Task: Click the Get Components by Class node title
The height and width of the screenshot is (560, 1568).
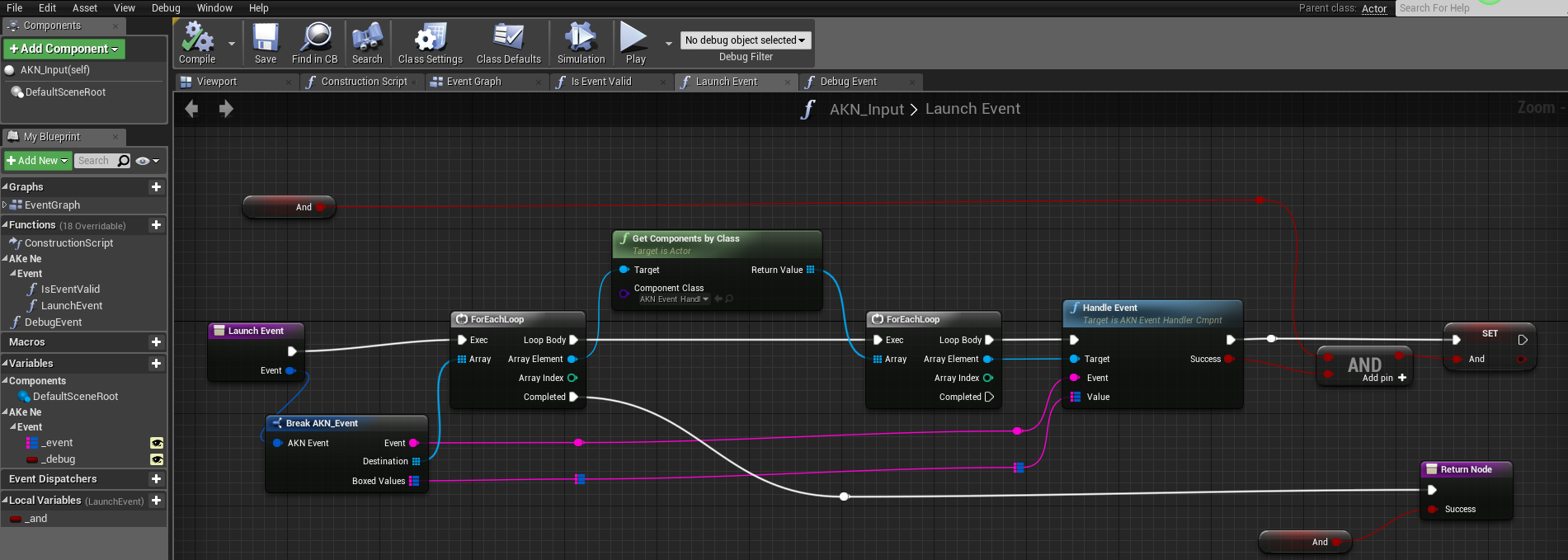Action: click(685, 238)
